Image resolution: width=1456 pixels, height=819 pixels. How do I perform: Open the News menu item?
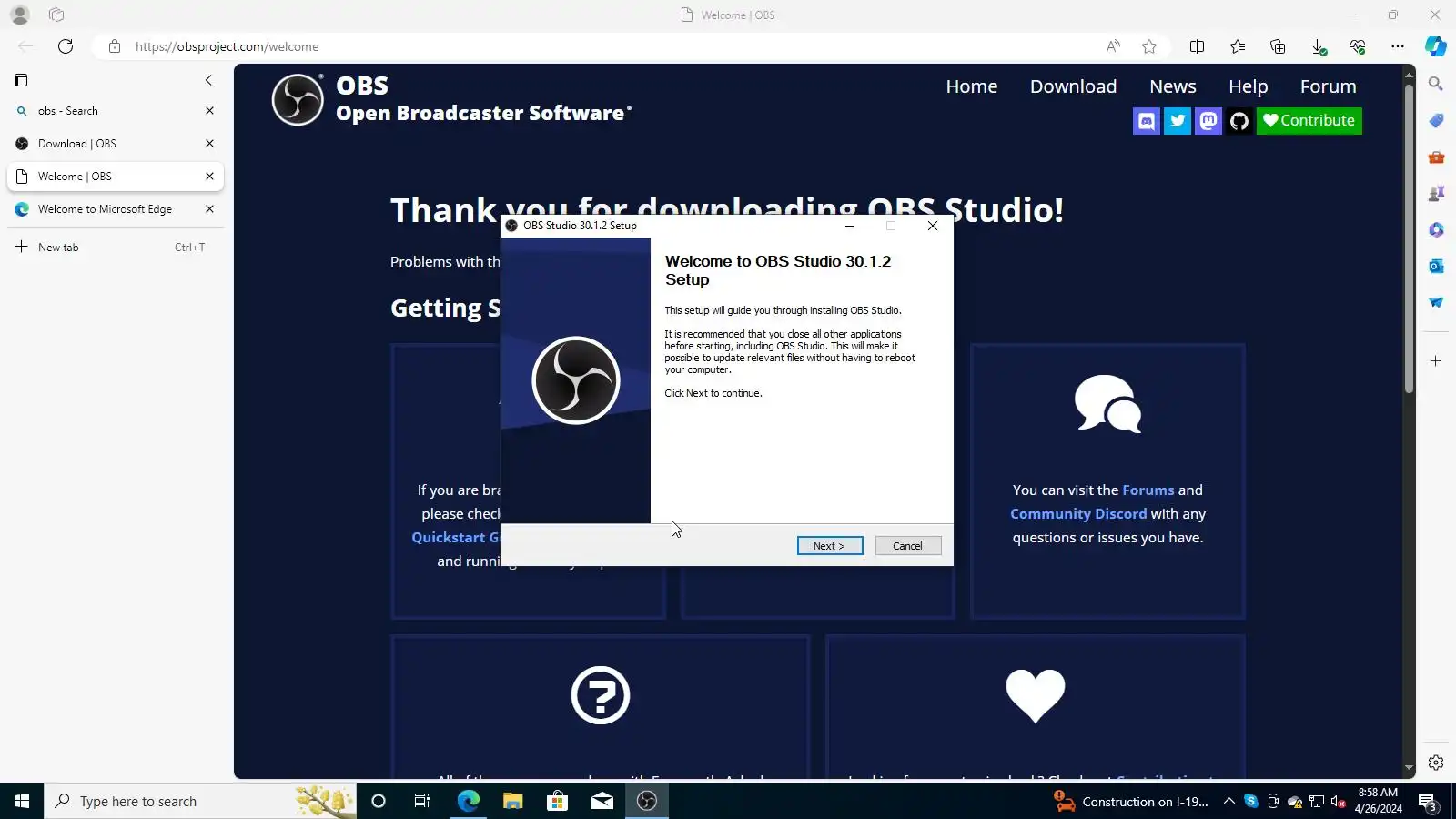(x=1173, y=86)
